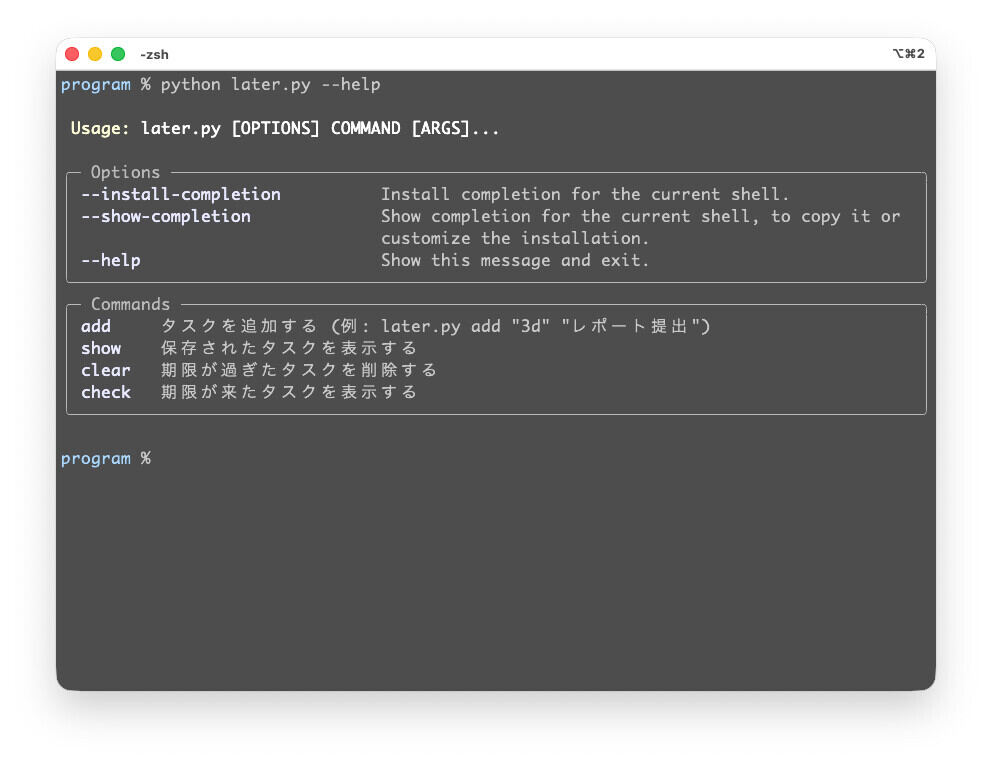The image size is (992, 765).
Task: Click the 'Commands' panel heading
Action: pos(130,304)
